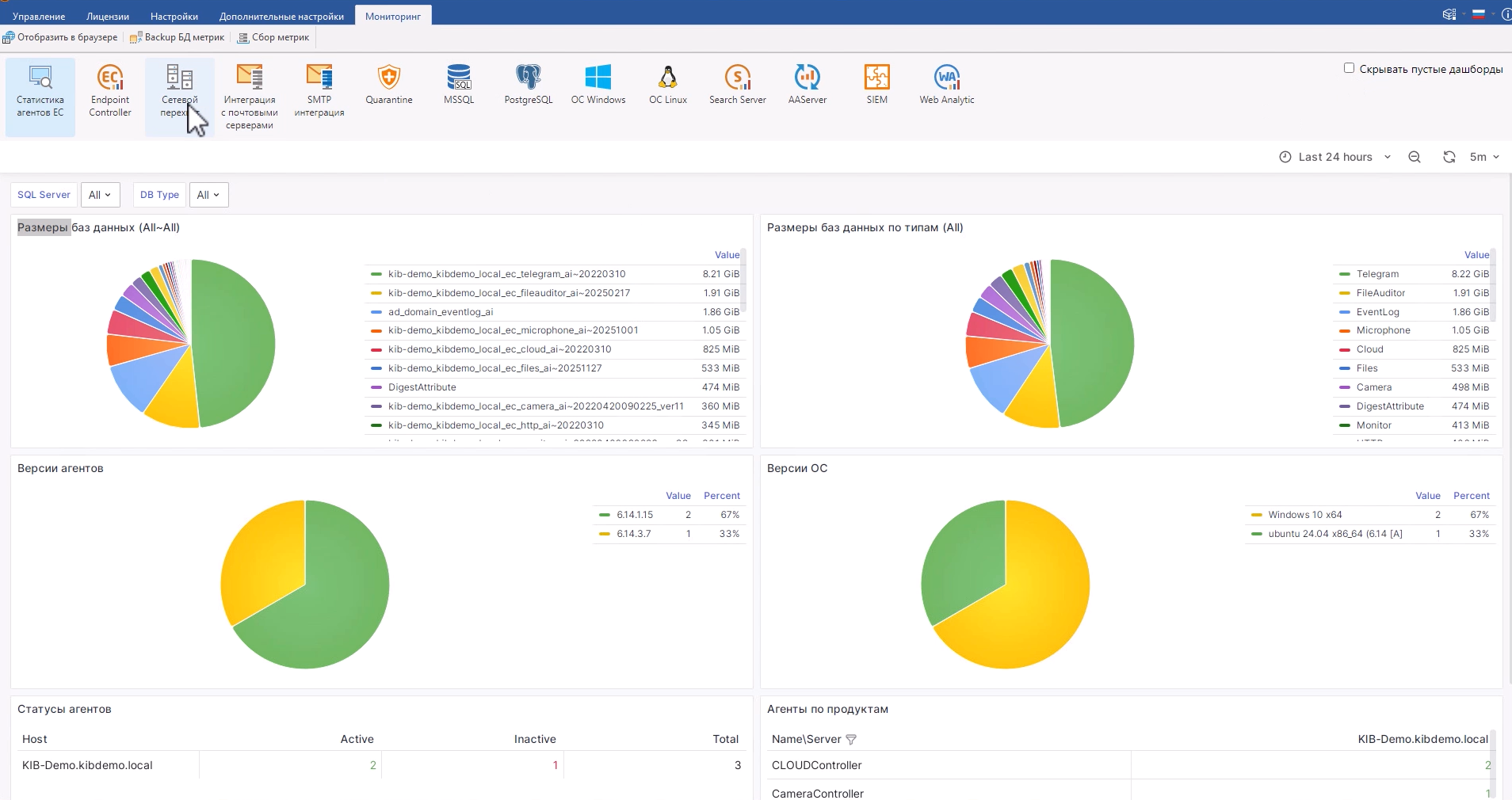This screenshot has height=800, width=1512.
Task: Open the Quarantine dashboard icon
Action: pyautogui.click(x=389, y=85)
